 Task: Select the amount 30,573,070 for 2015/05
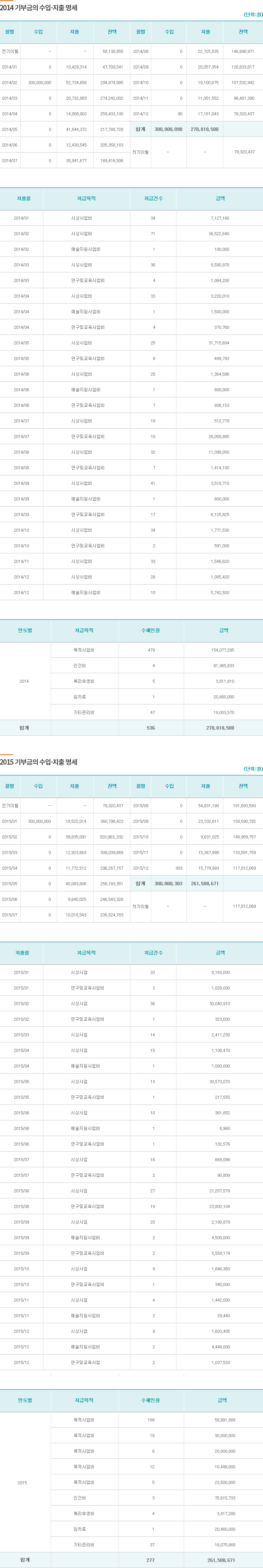coord(219,1082)
